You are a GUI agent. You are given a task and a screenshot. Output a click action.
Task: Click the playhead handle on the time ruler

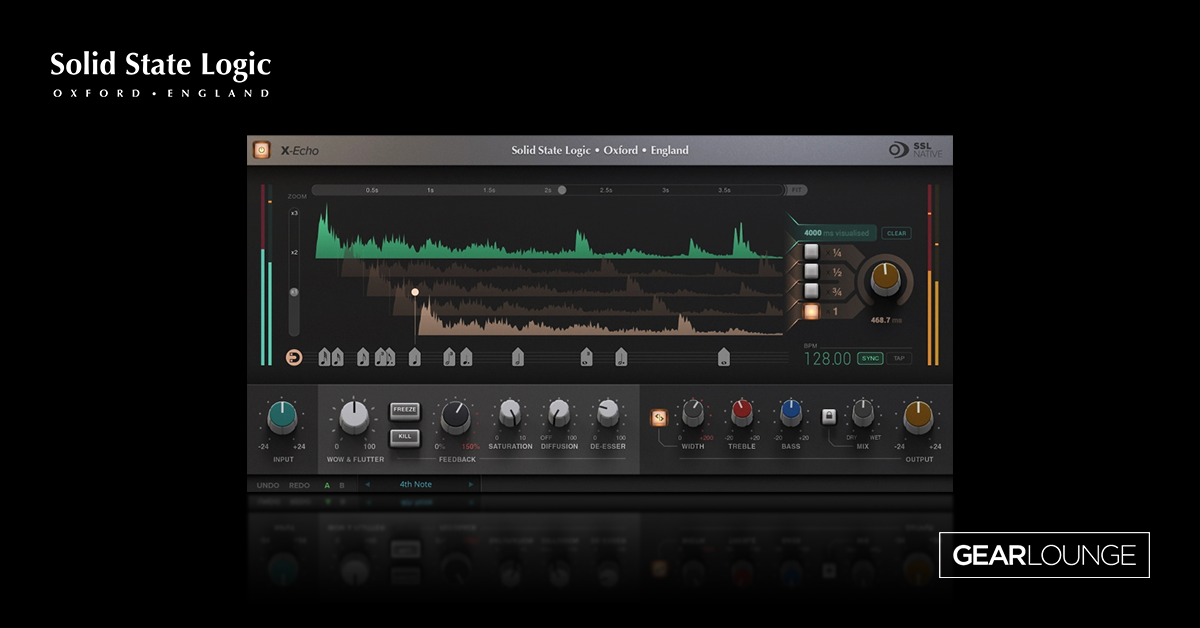[562, 189]
